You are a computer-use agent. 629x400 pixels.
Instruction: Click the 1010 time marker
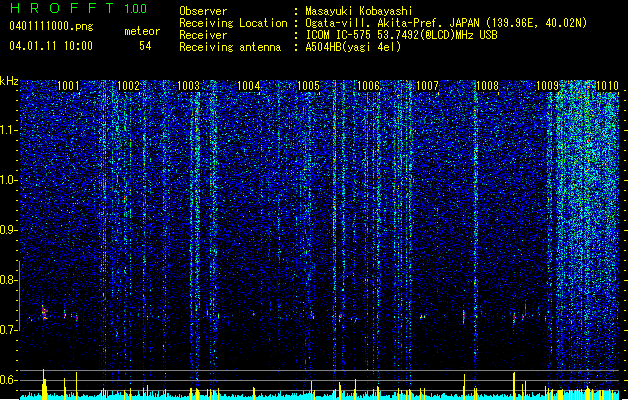click(x=607, y=86)
